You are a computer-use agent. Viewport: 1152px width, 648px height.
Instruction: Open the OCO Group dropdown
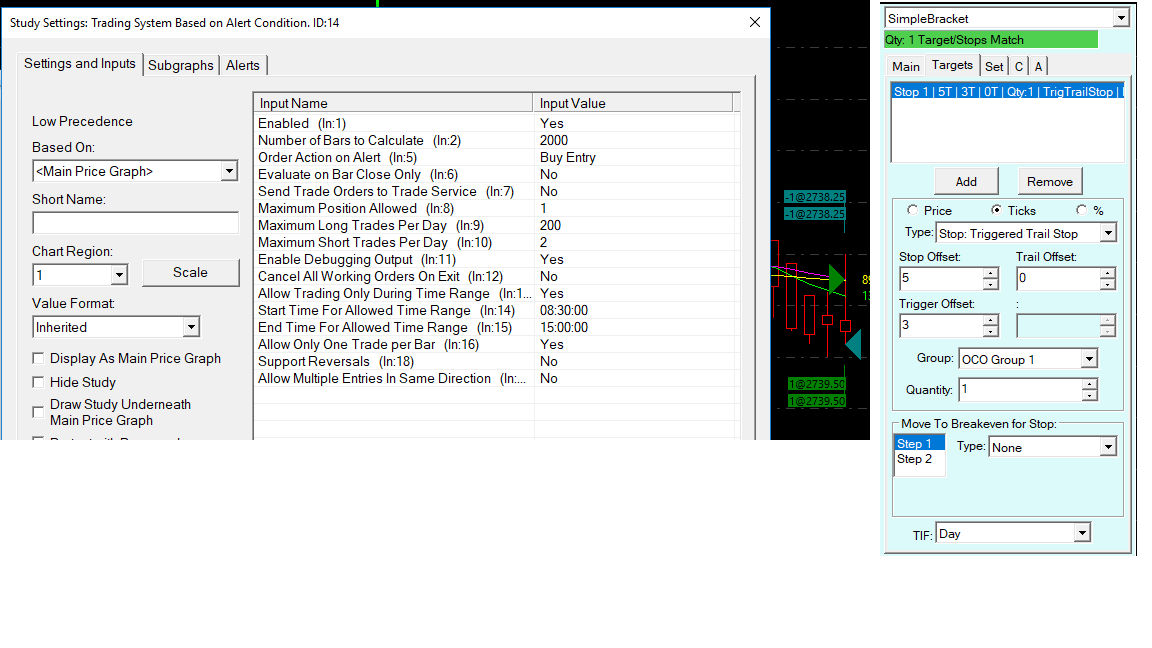pyautogui.click(x=1089, y=359)
